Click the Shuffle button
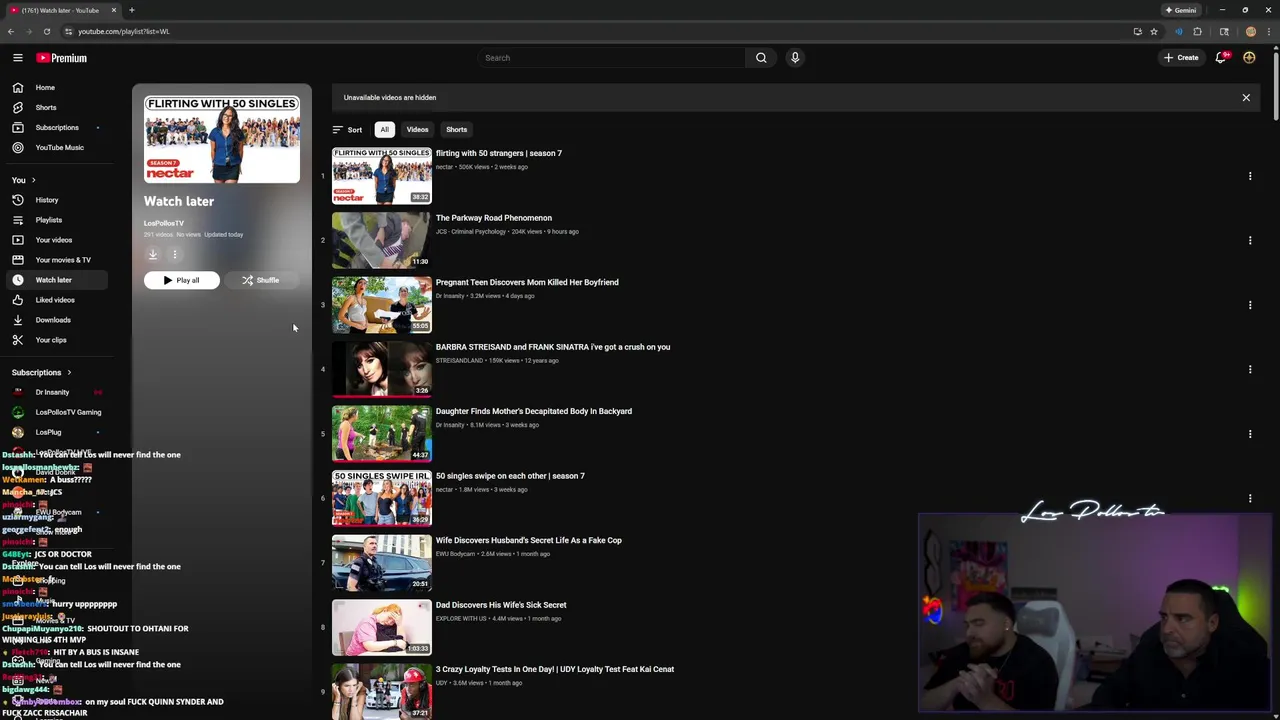1280x720 pixels. tap(261, 280)
